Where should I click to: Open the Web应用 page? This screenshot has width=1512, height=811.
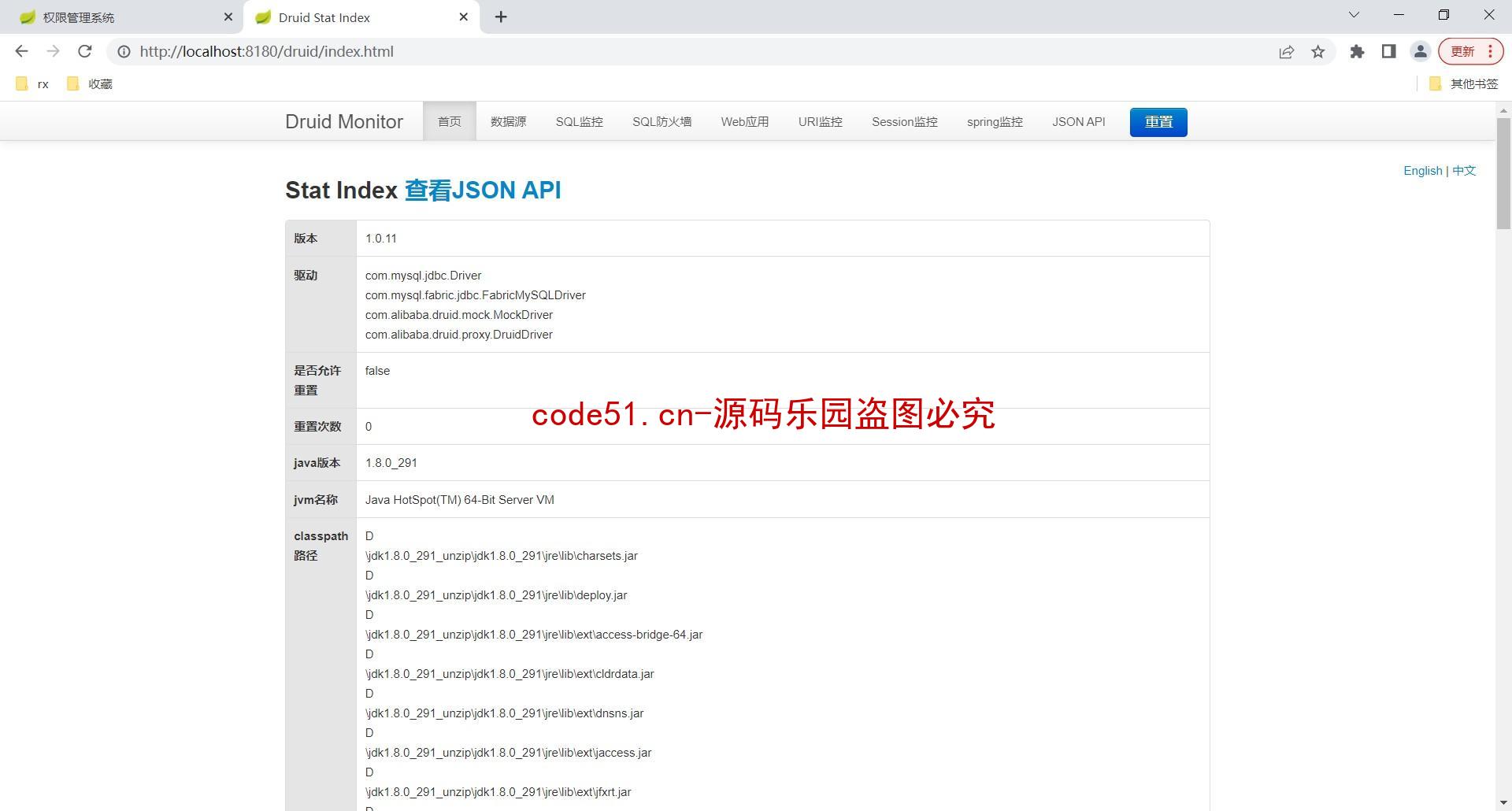pyautogui.click(x=745, y=121)
